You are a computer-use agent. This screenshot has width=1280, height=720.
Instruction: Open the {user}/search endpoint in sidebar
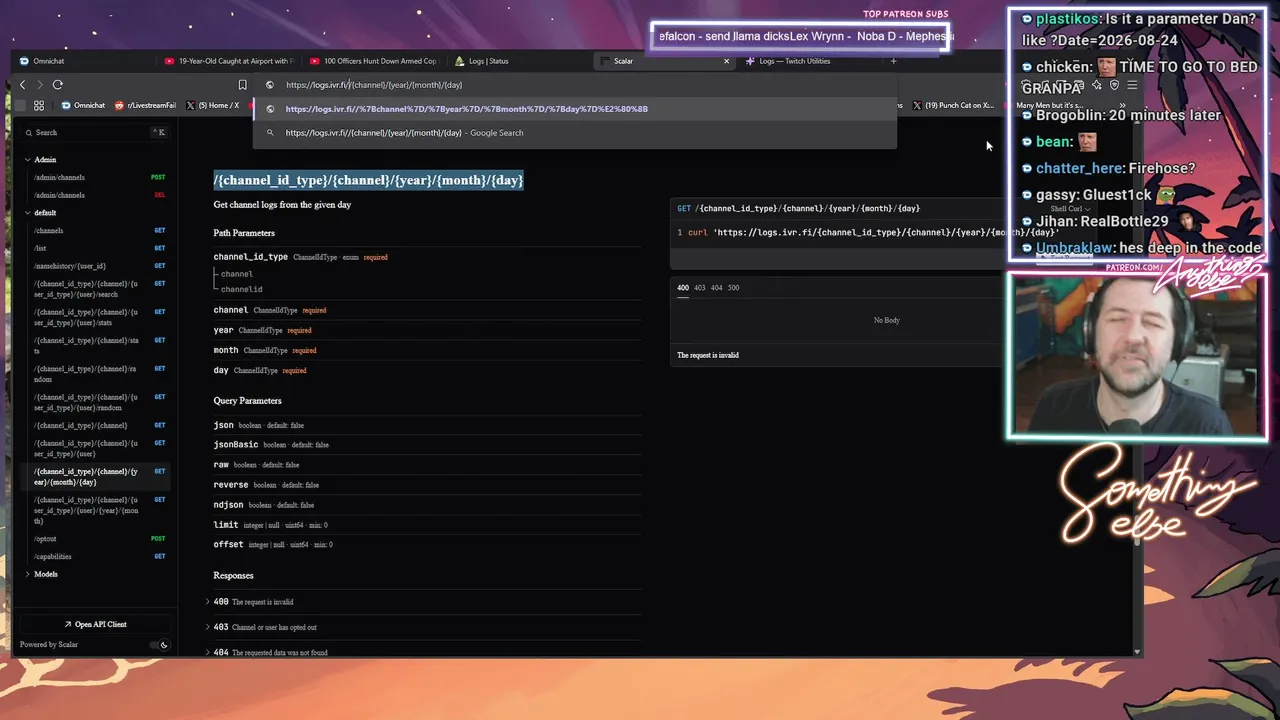click(97, 289)
